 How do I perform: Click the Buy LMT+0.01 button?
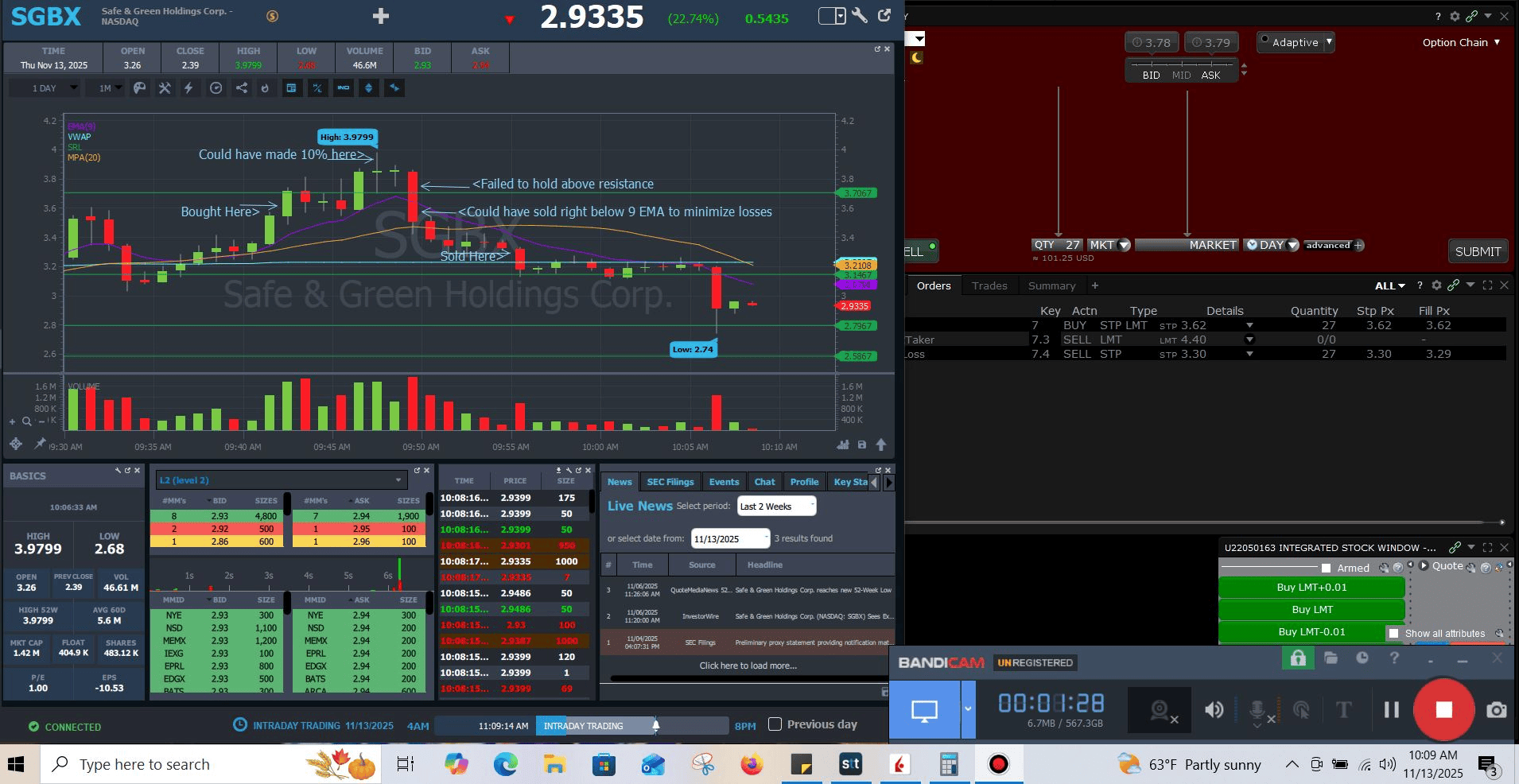point(1311,588)
